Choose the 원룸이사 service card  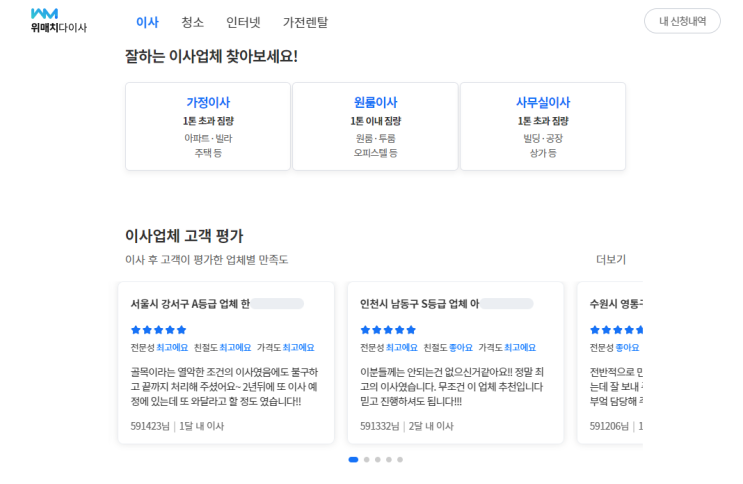coord(375,126)
